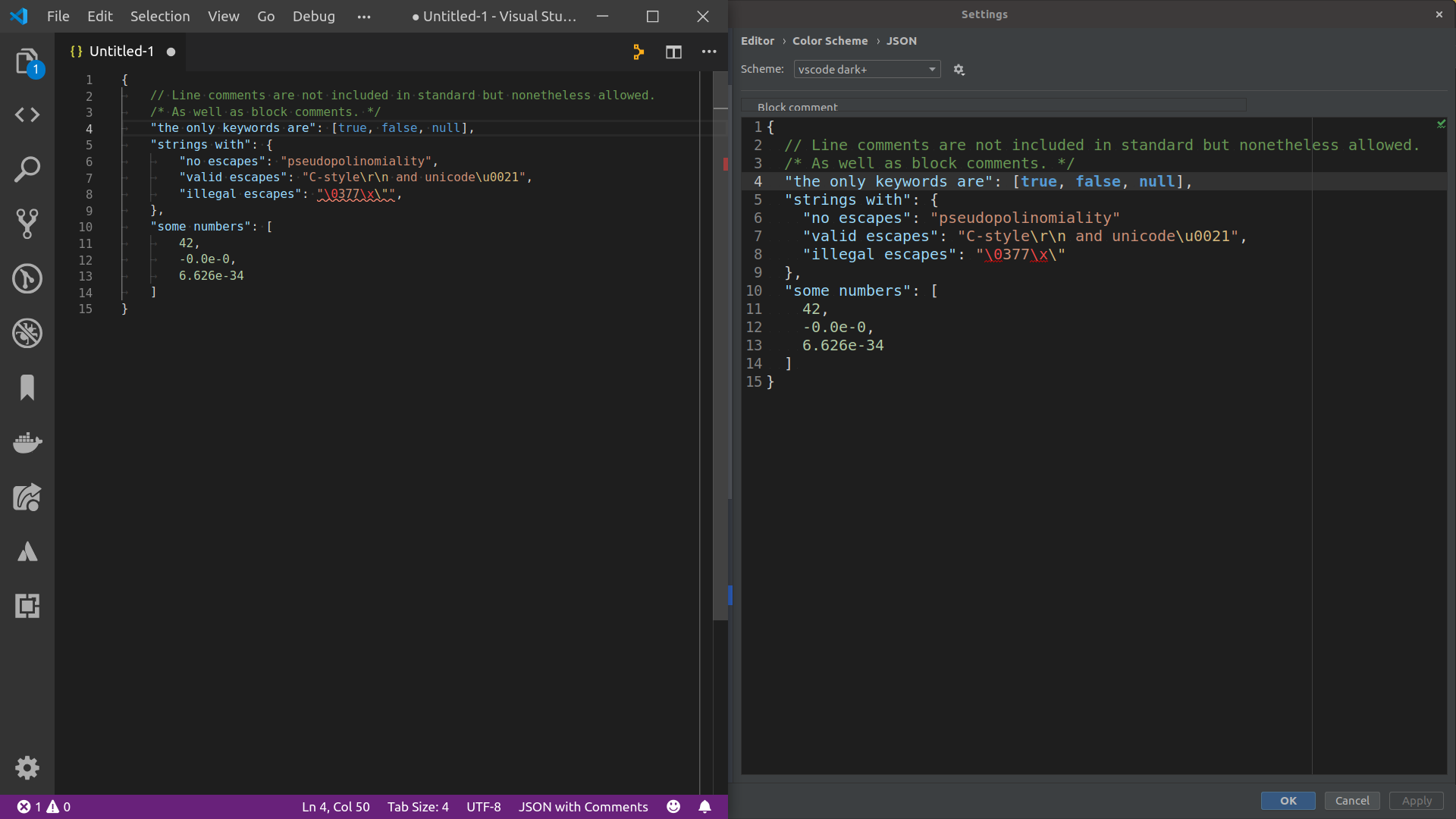Click the Manage gear in activity bar

click(27, 767)
